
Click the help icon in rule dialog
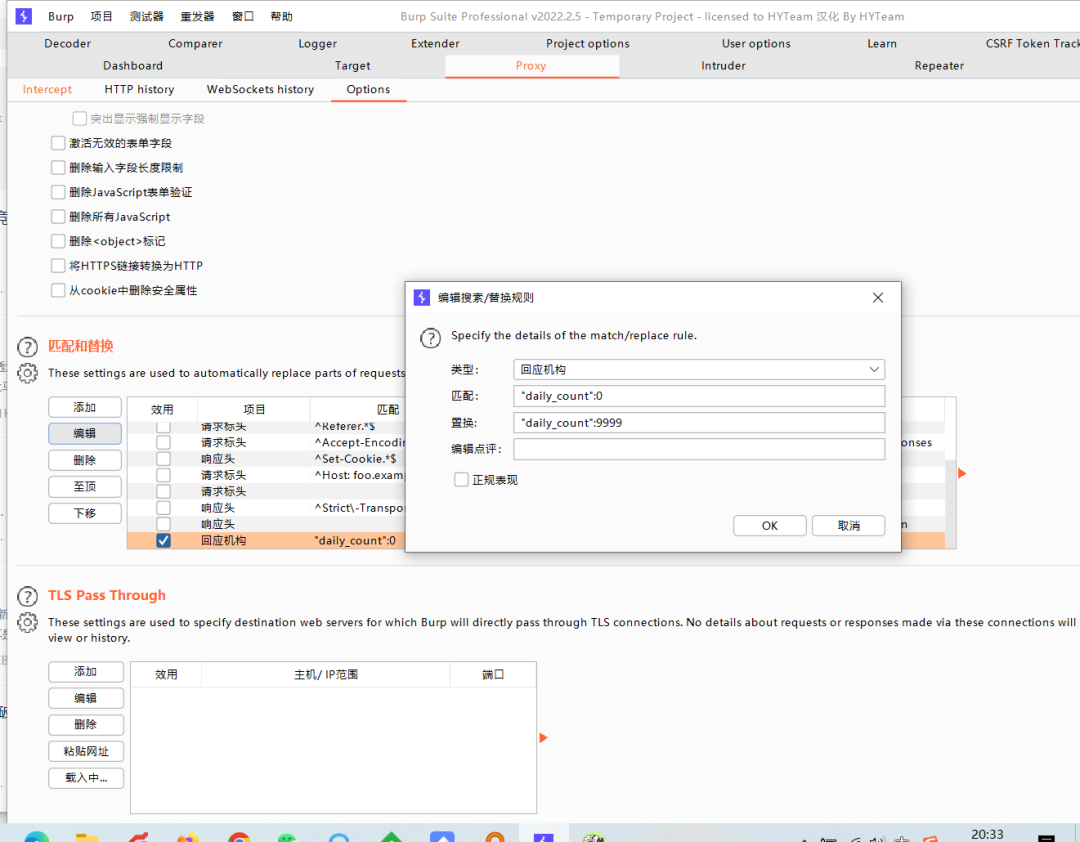pos(430,338)
